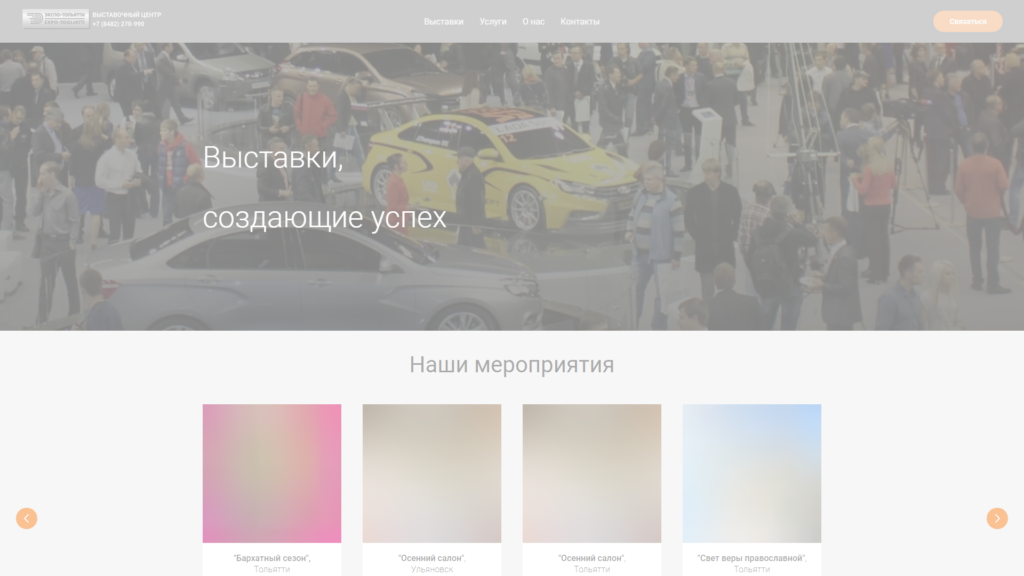Show the previous event carousel slide
This screenshot has height=576, width=1024.
(27, 518)
